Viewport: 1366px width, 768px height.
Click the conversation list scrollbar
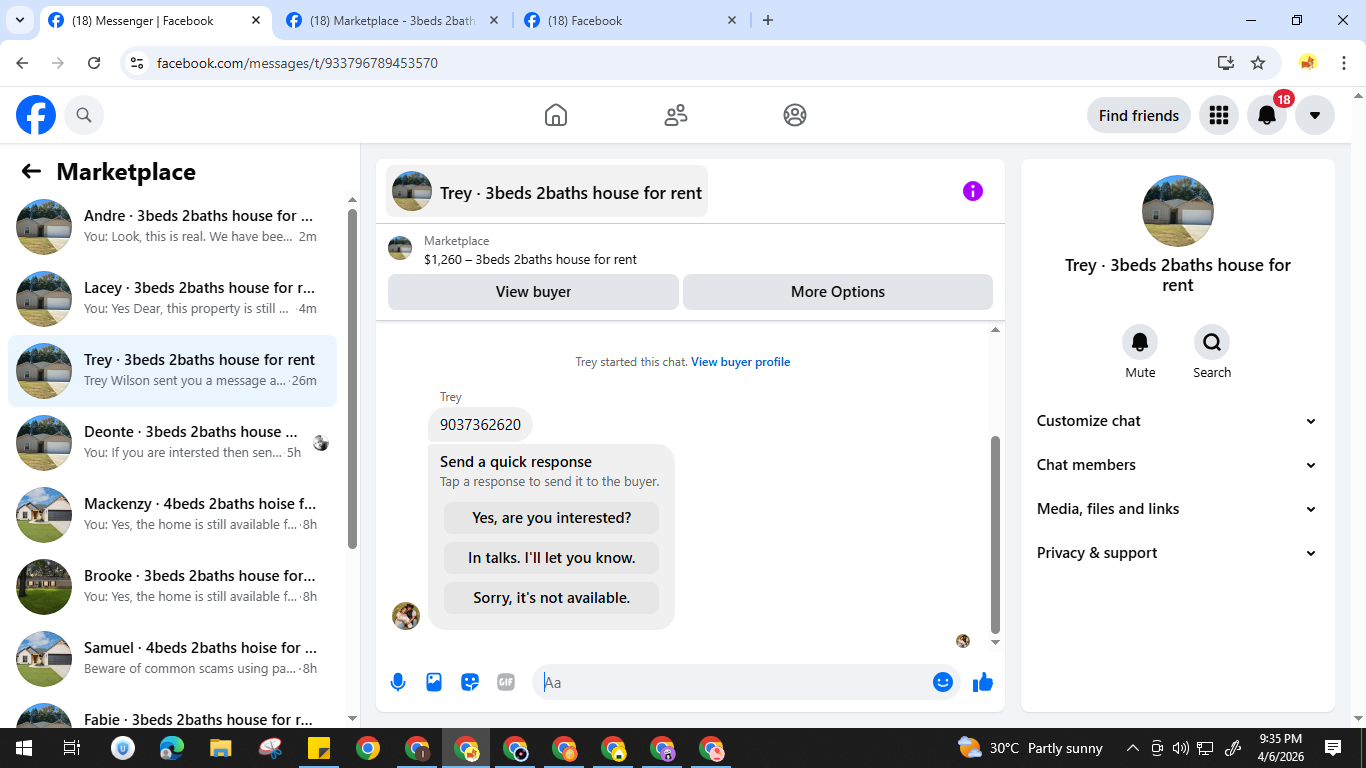click(x=352, y=378)
